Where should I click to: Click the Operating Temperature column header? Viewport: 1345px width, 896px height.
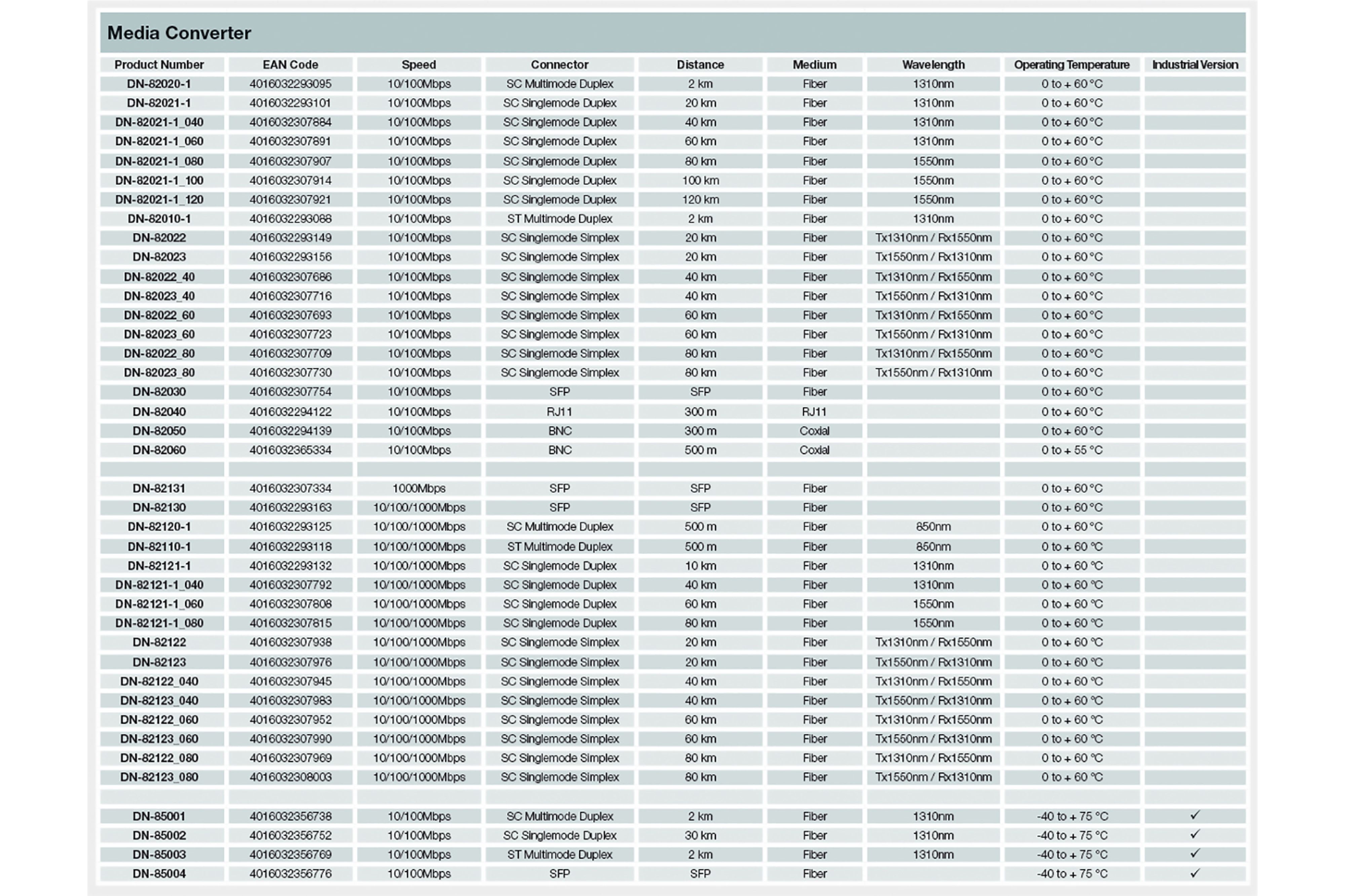[1071, 65]
